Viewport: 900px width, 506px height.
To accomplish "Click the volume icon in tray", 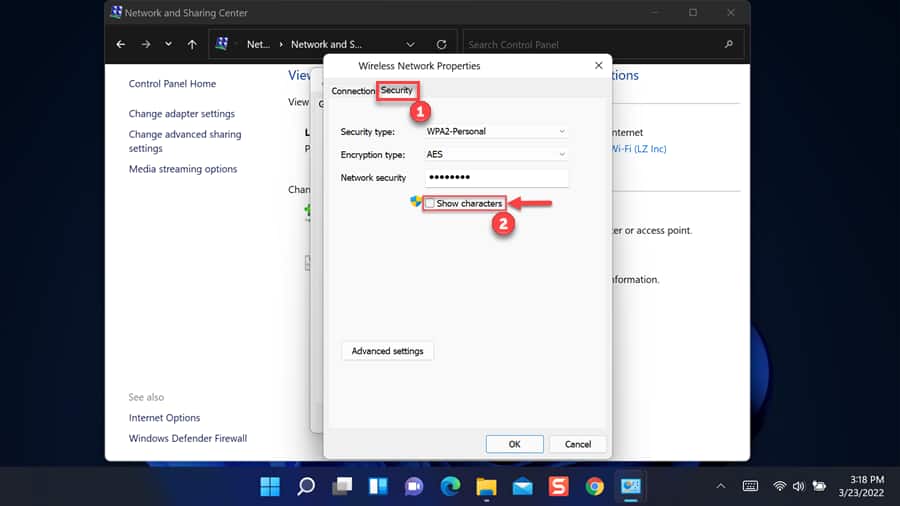I will pos(798,486).
